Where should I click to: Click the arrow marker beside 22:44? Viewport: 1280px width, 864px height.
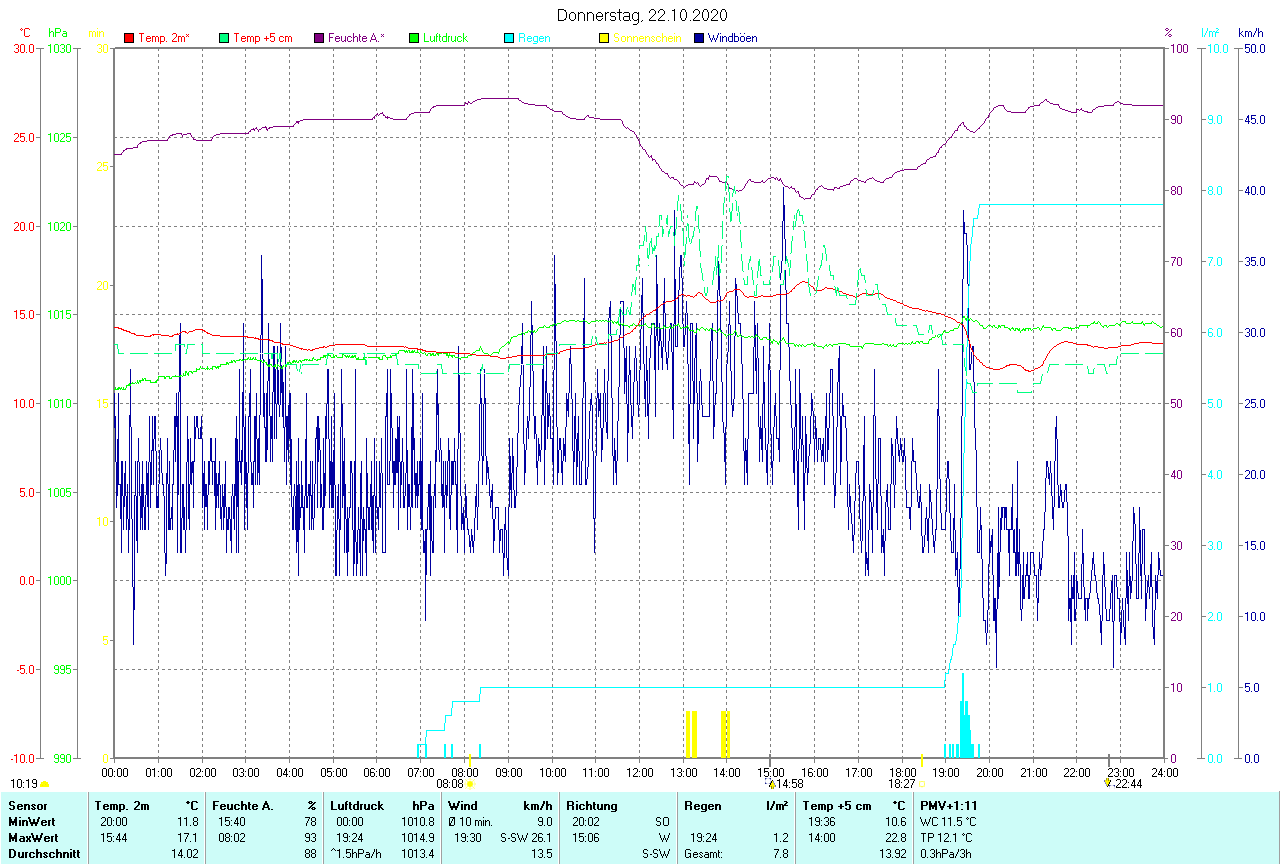pos(1108,784)
